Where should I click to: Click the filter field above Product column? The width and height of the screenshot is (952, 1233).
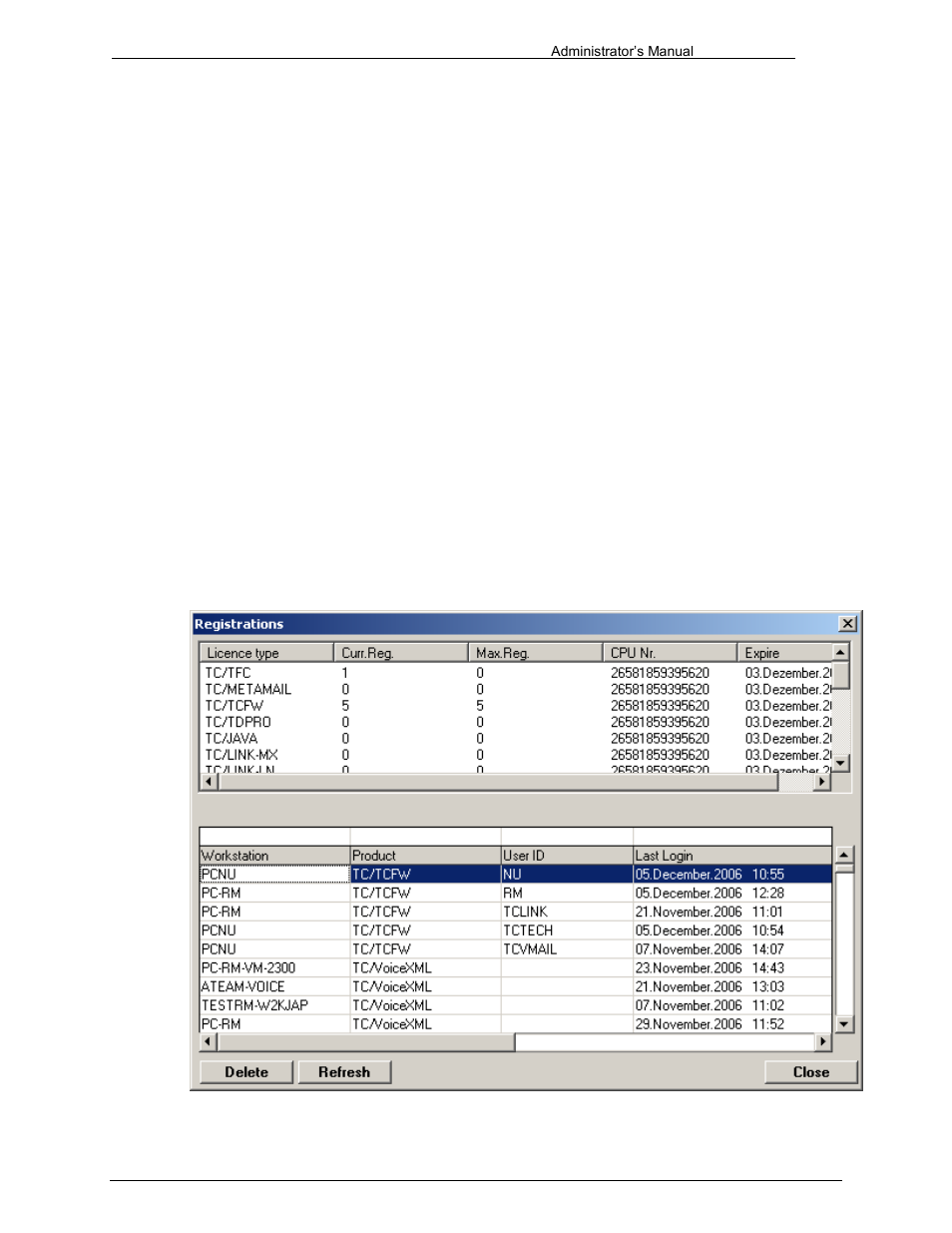(425, 837)
